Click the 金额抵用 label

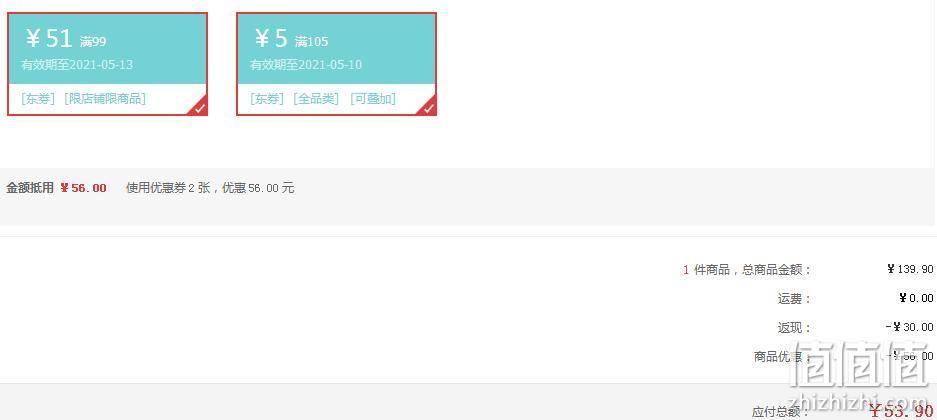point(30,188)
